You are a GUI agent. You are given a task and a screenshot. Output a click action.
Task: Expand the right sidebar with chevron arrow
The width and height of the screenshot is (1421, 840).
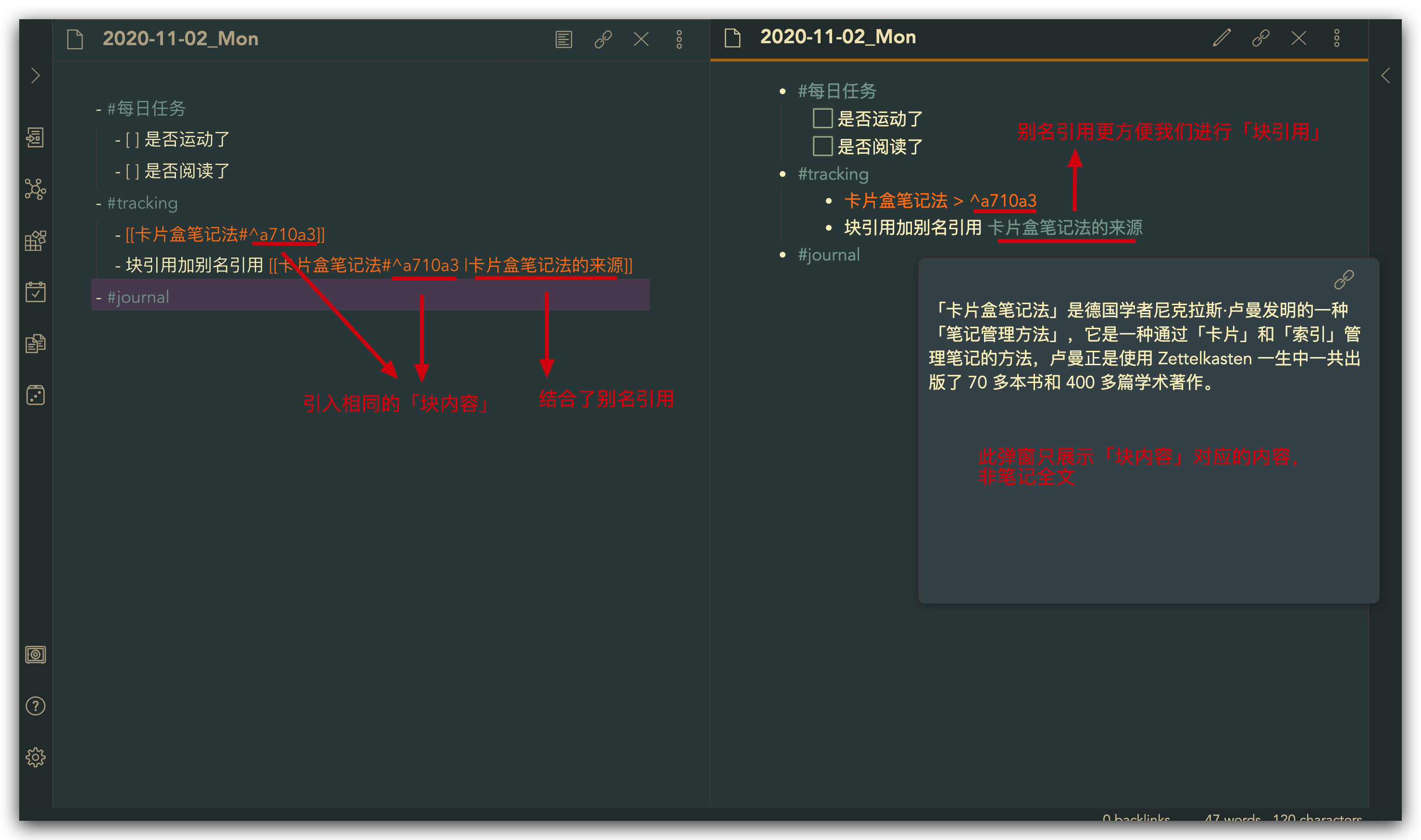pos(1385,75)
